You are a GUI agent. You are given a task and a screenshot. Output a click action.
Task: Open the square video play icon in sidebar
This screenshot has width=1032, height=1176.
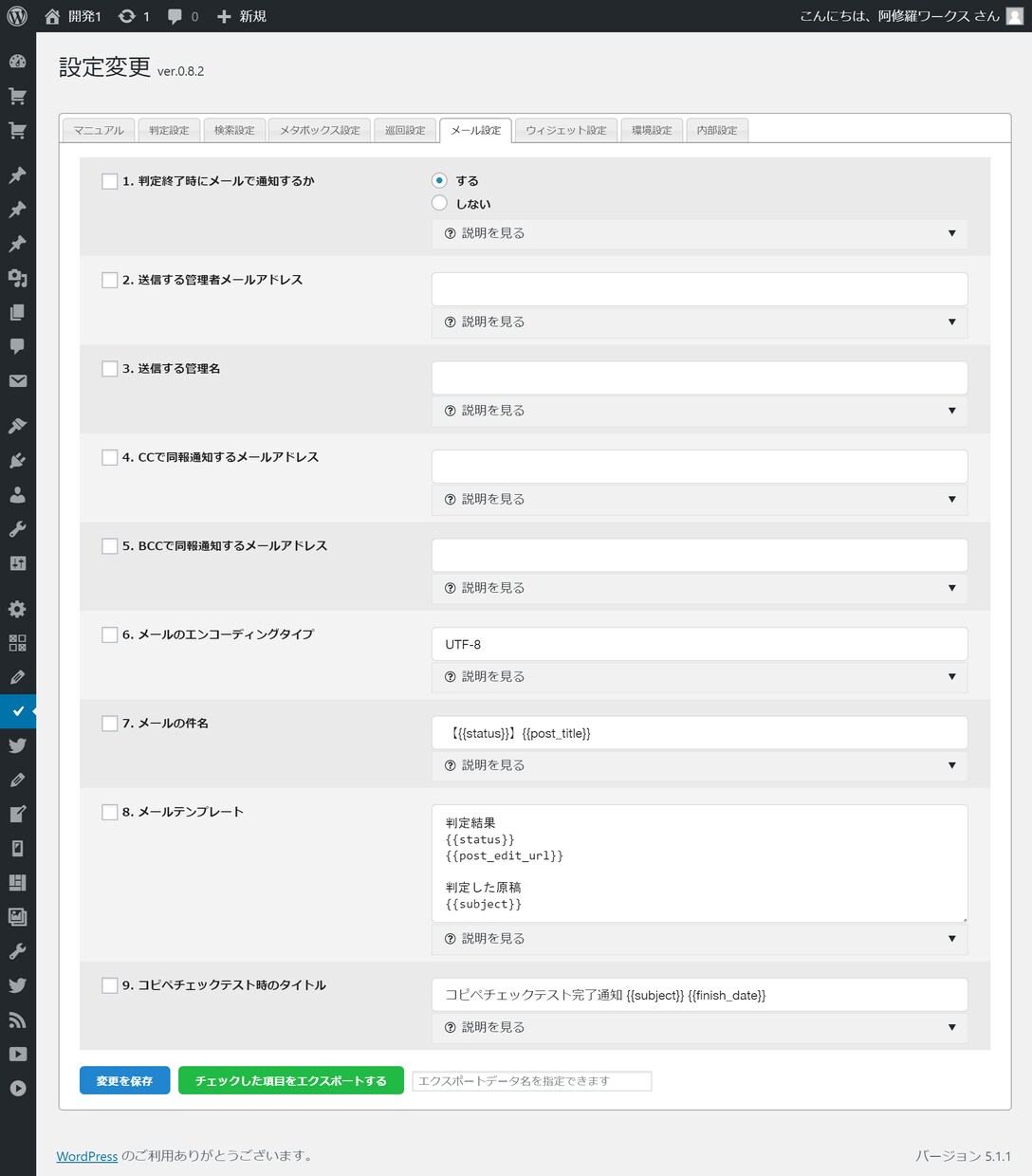(17, 1054)
